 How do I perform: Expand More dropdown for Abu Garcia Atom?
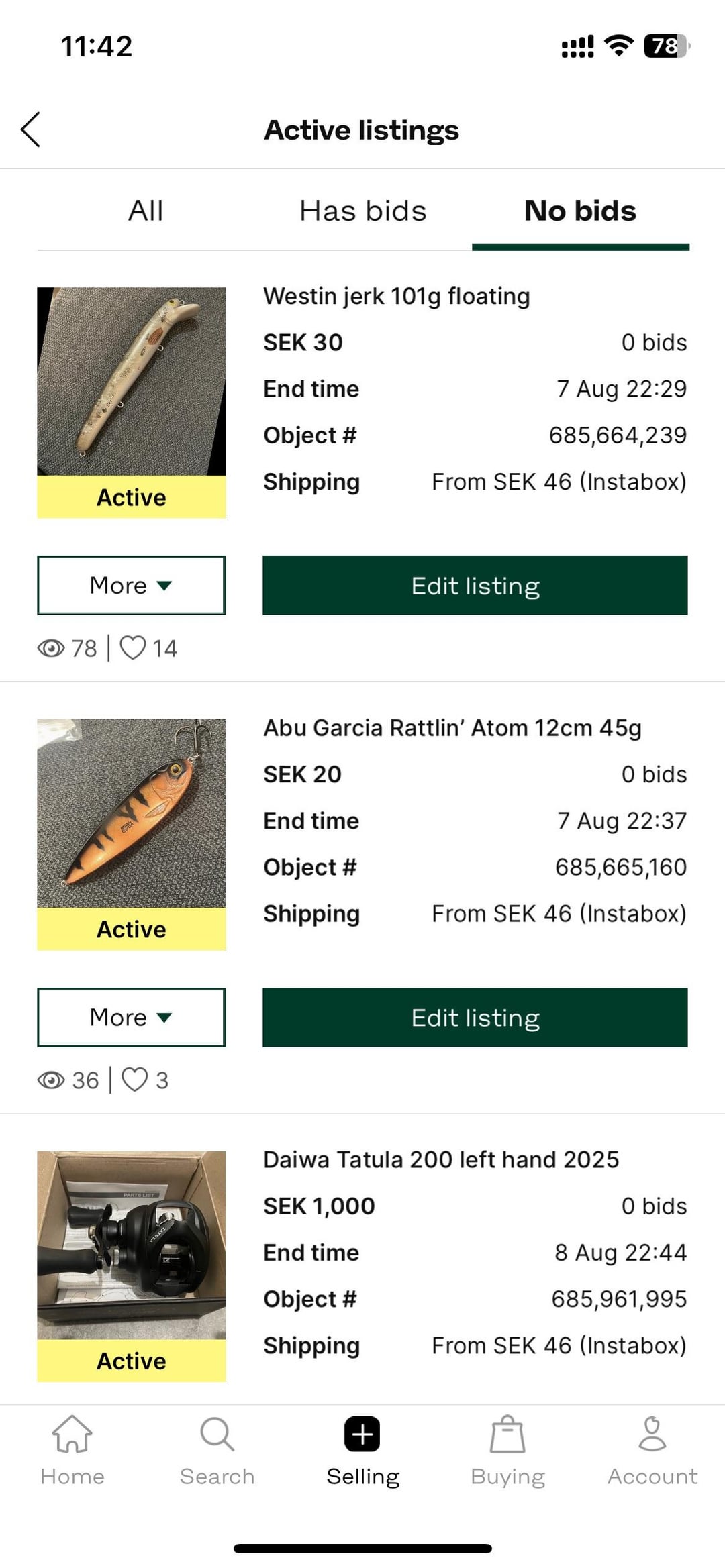pos(131,1017)
